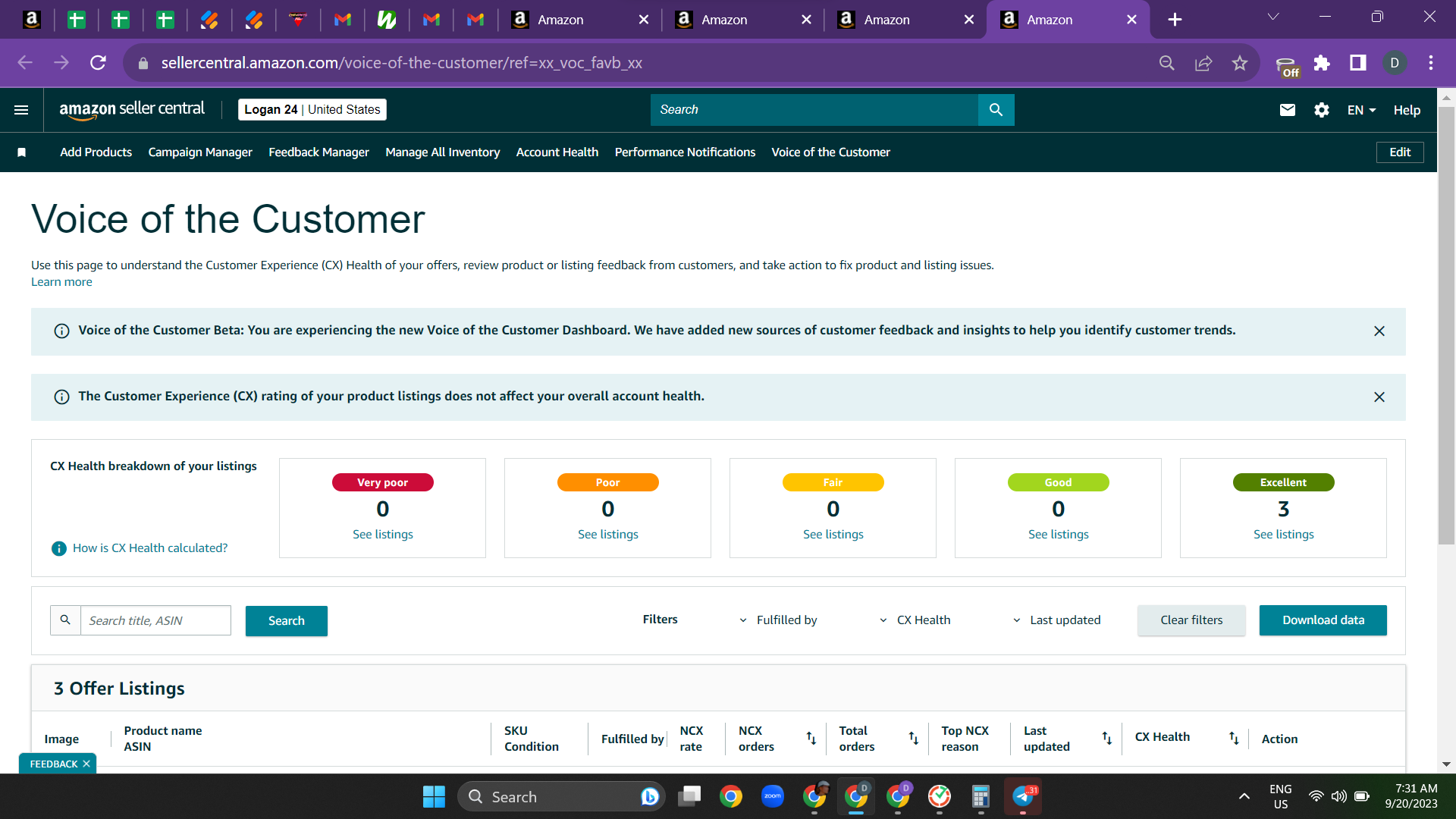Viewport: 1456px width, 819px height.
Task: Open the Learn more link
Action: coord(61,282)
